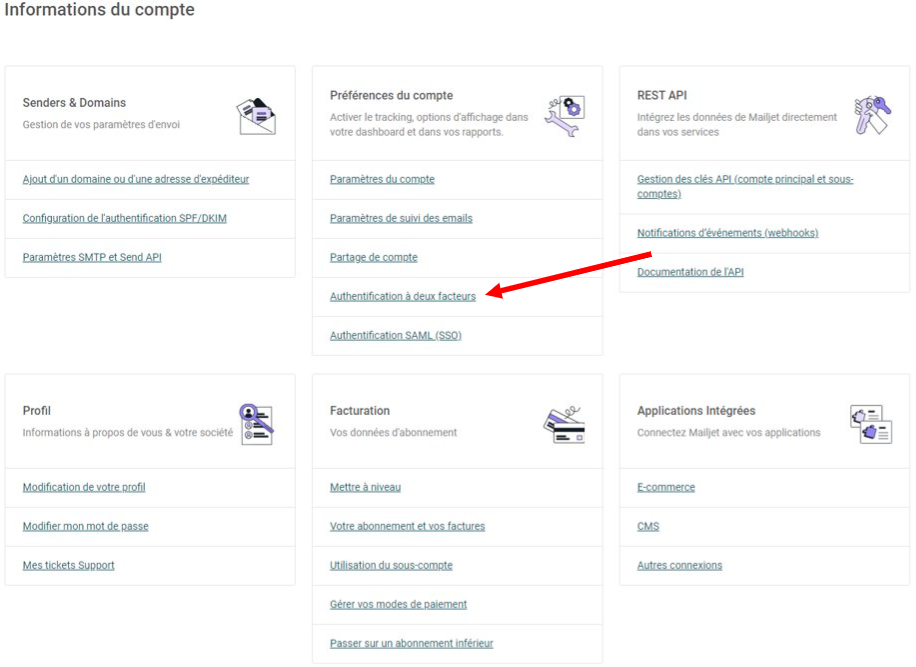Open Partage de compte
The width and height of the screenshot is (916, 667).
click(373, 257)
